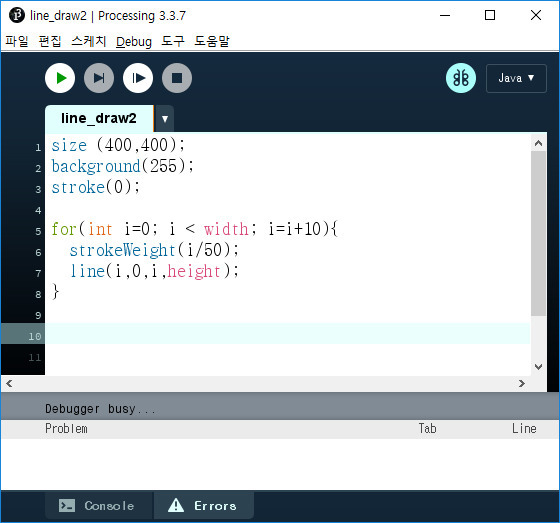Minimize the Processing window
The height and width of the screenshot is (523, 560).
445,15
